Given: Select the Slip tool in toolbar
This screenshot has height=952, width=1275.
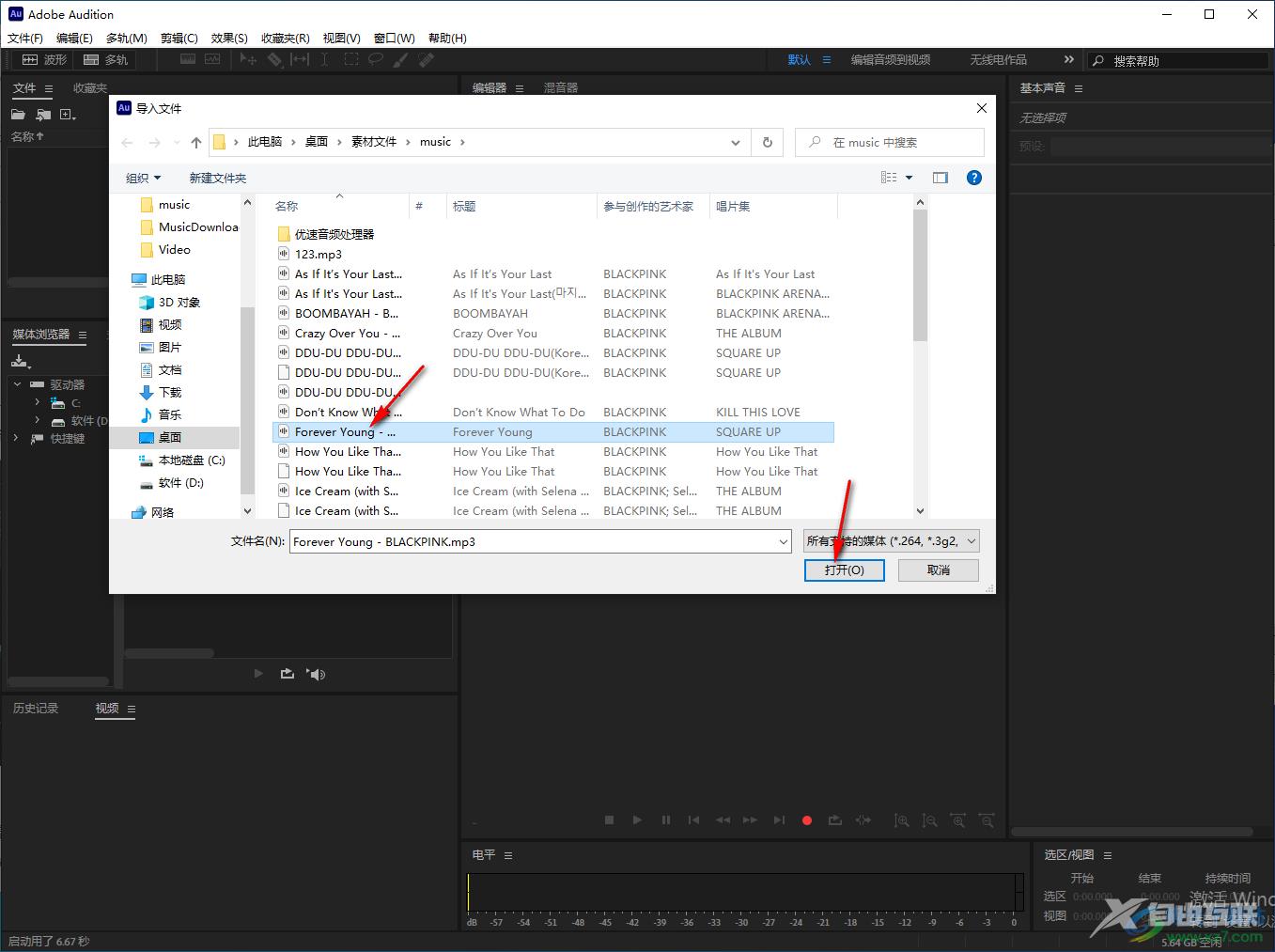Looking at the screenshot, I should coord(300,59).
